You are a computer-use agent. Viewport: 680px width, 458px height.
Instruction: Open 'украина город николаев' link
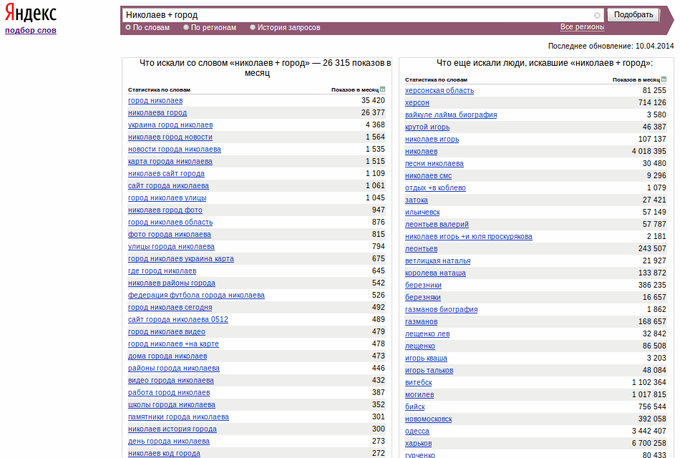point(170,125)
